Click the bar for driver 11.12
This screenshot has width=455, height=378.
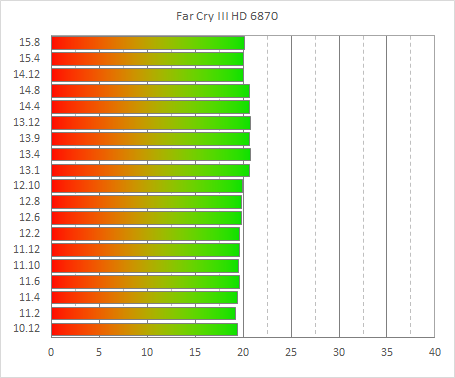tap(146, 250)
